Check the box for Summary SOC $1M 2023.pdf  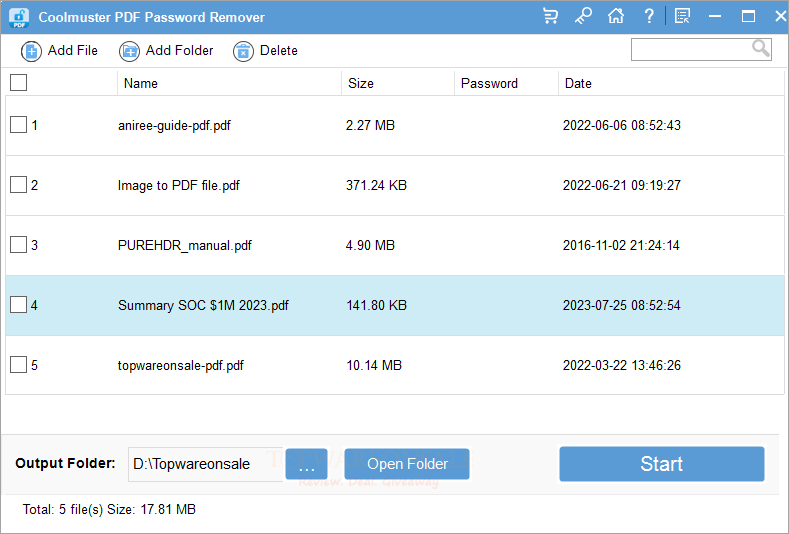(x=19, y=304)
